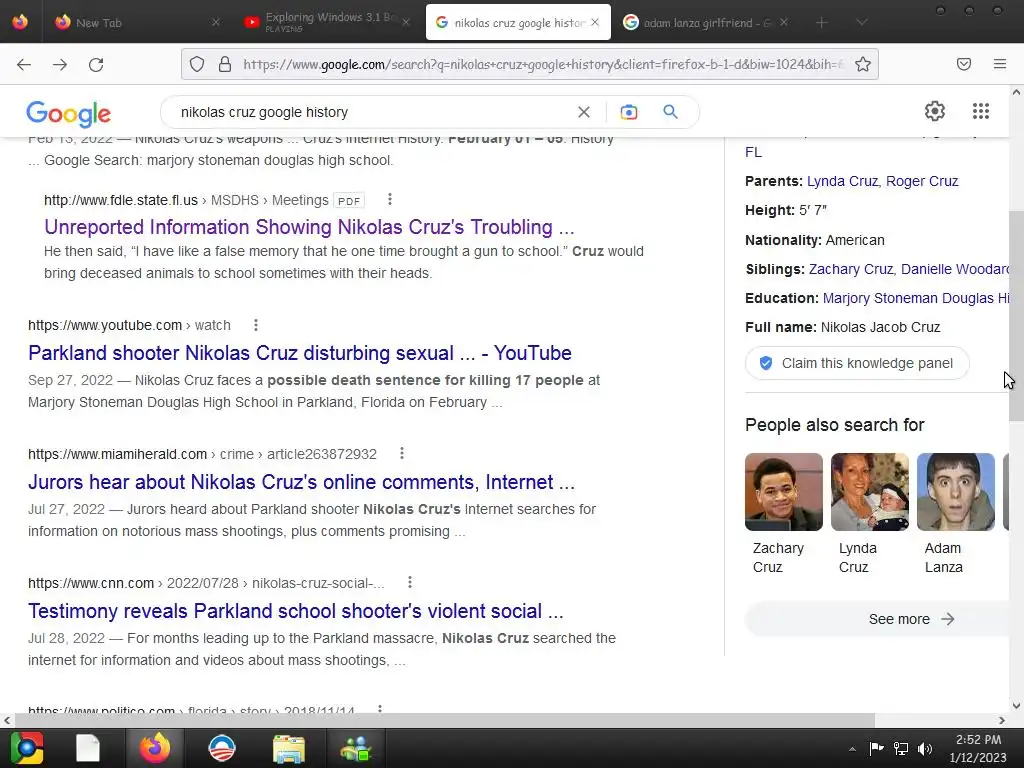Open Lynda Cruz photo thumbnail
Screen dimensions: 1024x768
tap(869, 492)
